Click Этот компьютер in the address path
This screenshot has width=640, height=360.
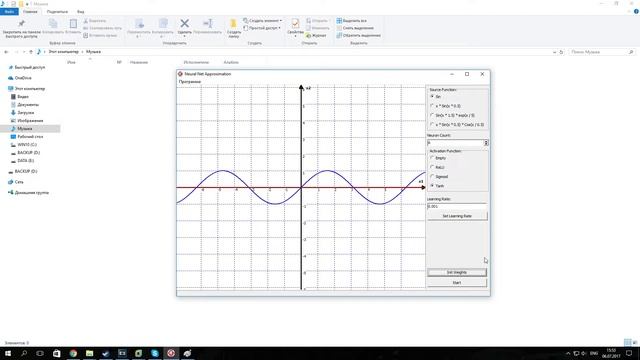[x=63, y=52]
